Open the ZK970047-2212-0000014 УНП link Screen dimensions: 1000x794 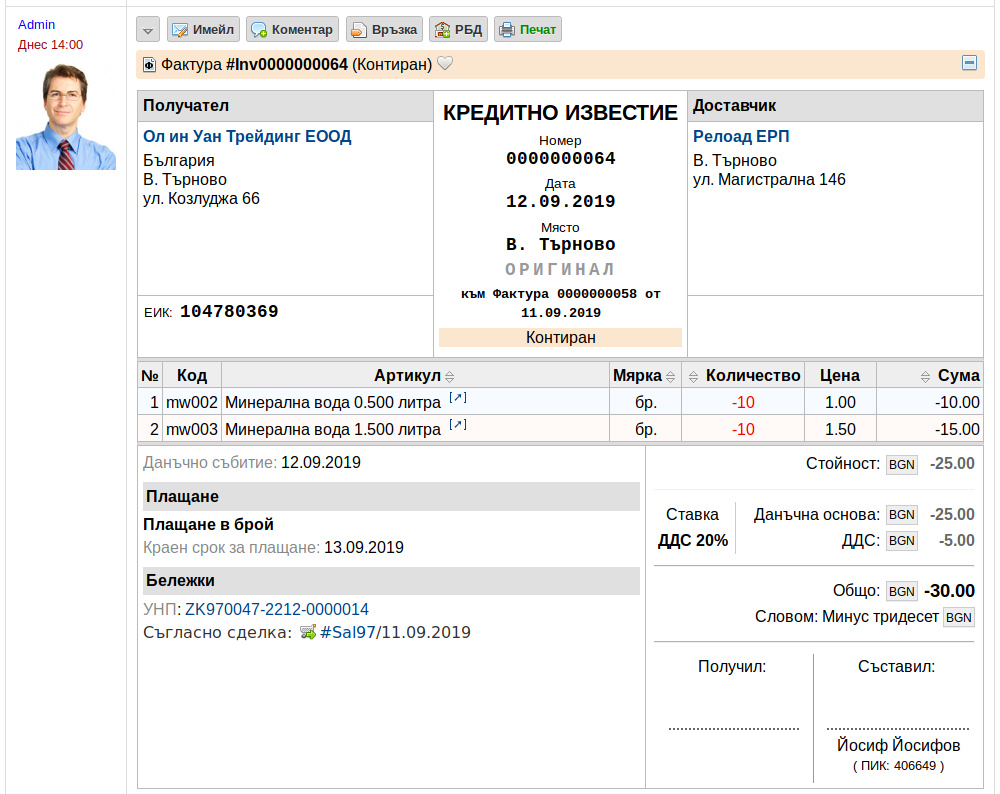click(277, 609)
